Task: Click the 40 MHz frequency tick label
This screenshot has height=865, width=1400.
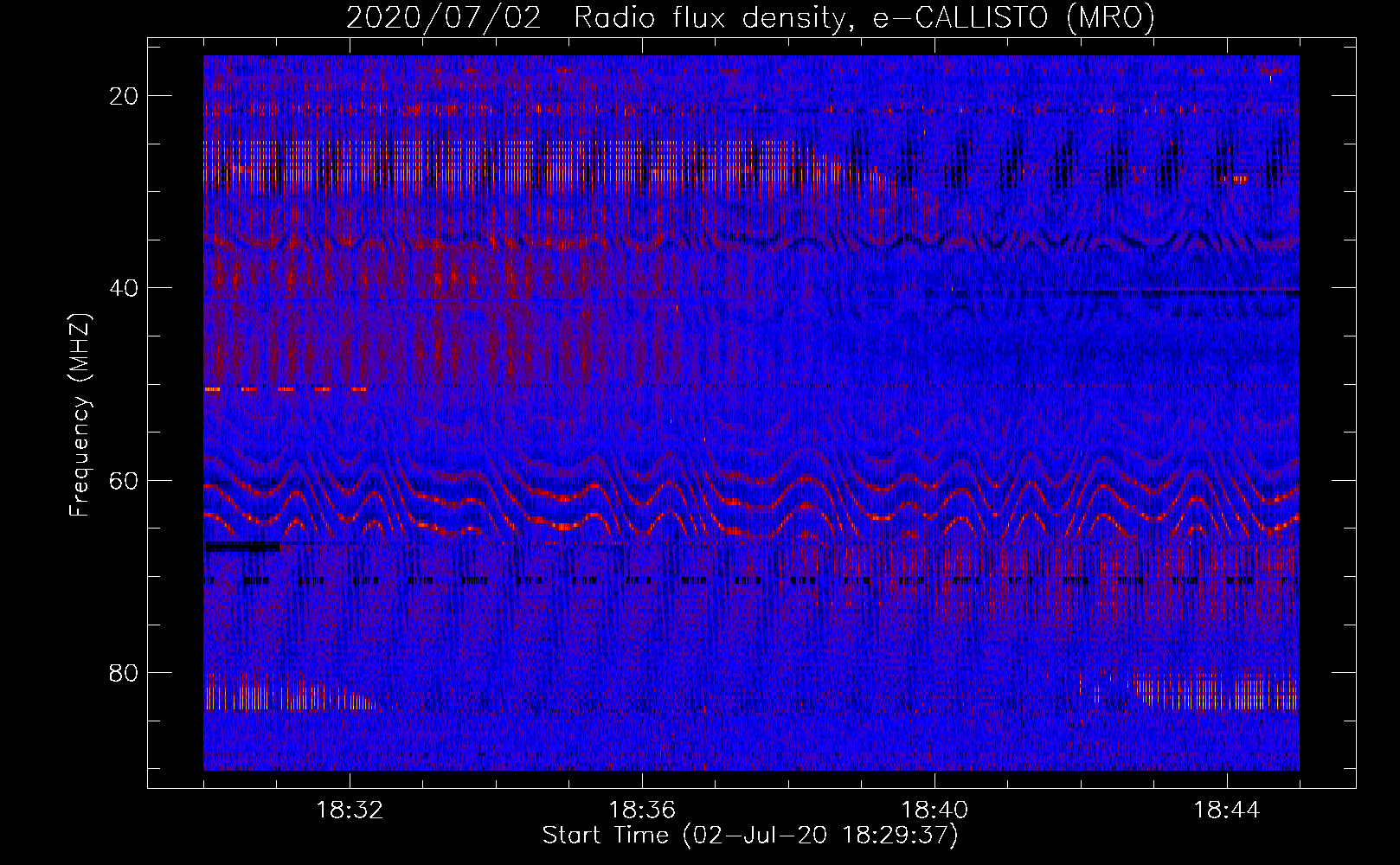Action: 124,288
